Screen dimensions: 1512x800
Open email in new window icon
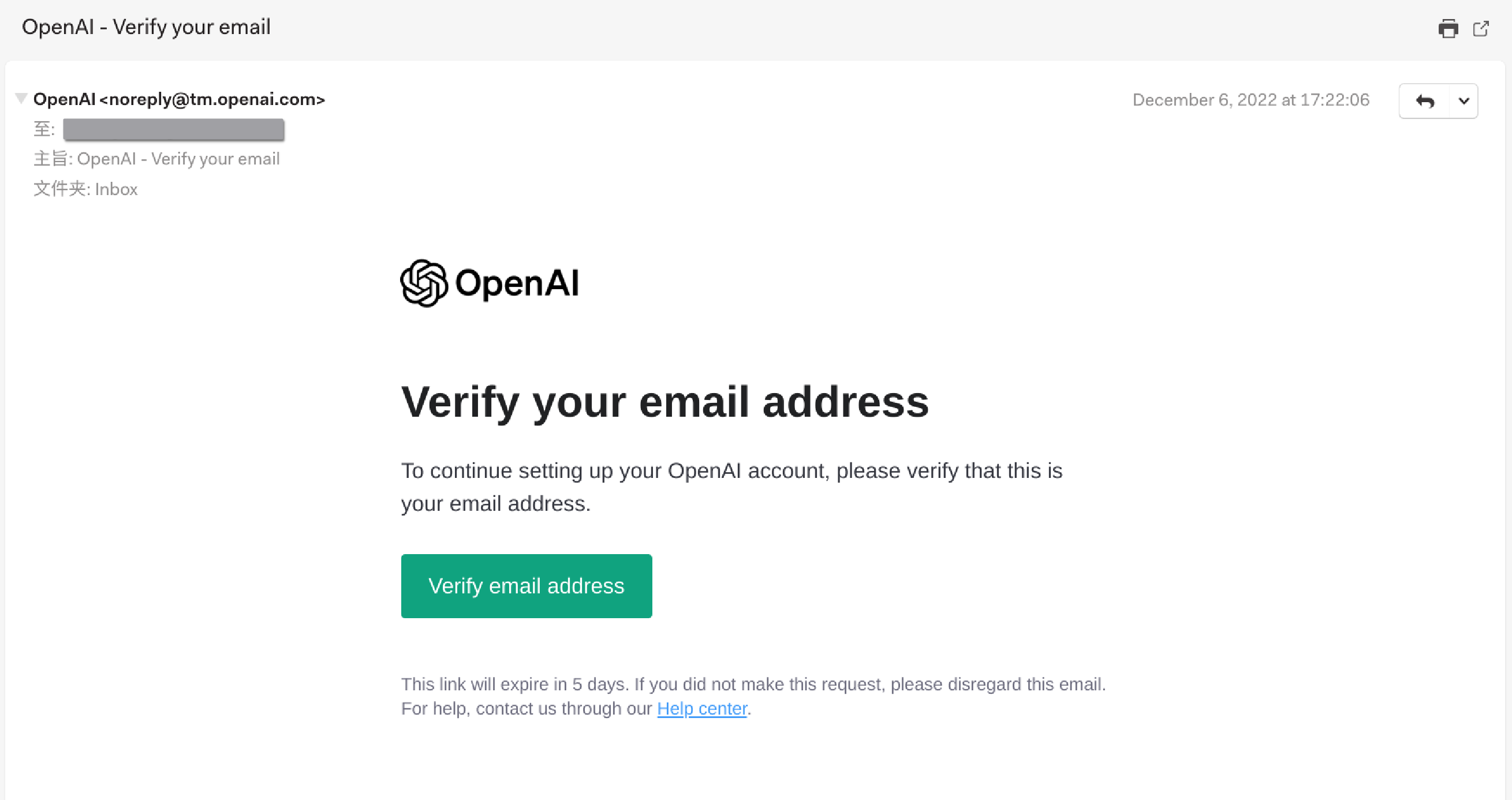click(x=1480, y=28)
